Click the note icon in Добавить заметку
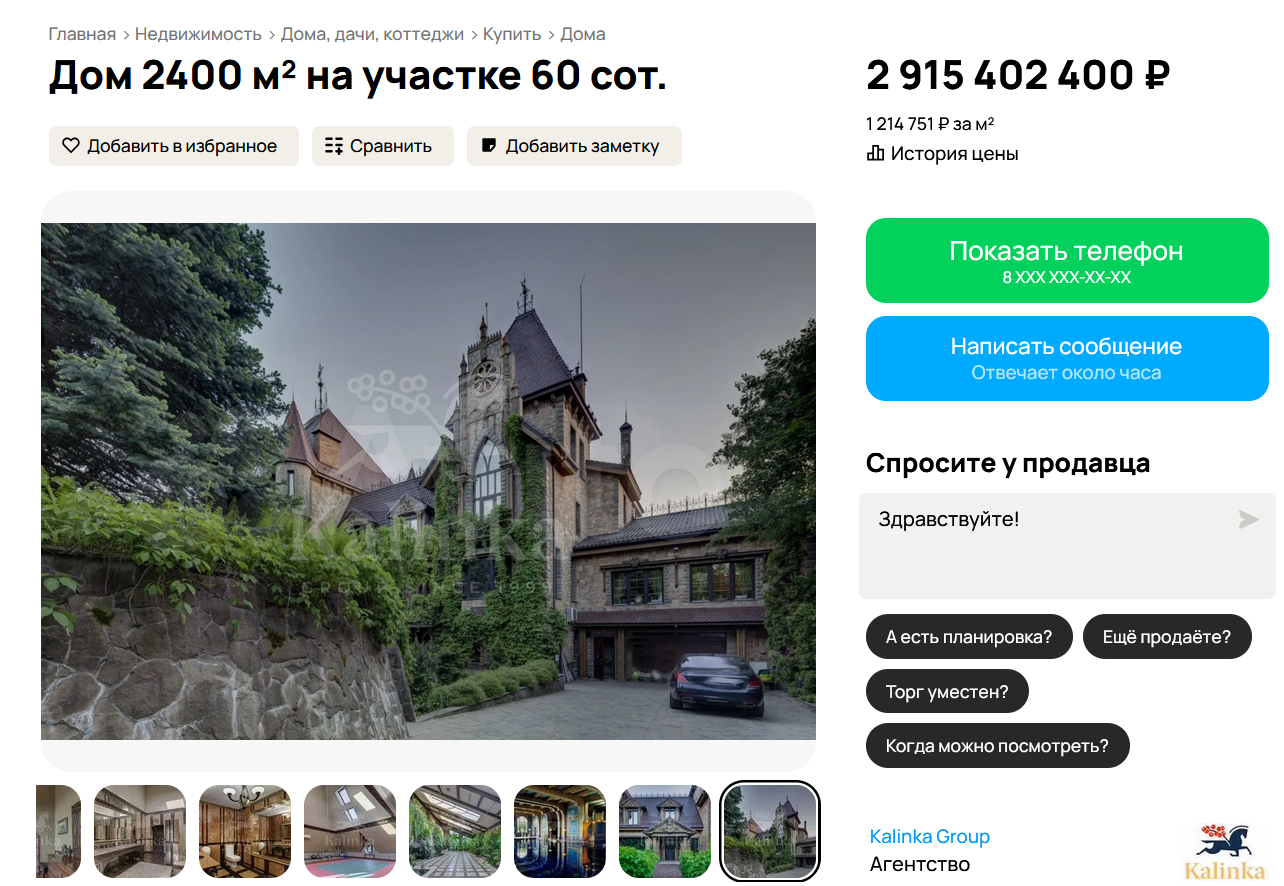This screenshot has width=1284, height=886. click(x=489, y=146)
